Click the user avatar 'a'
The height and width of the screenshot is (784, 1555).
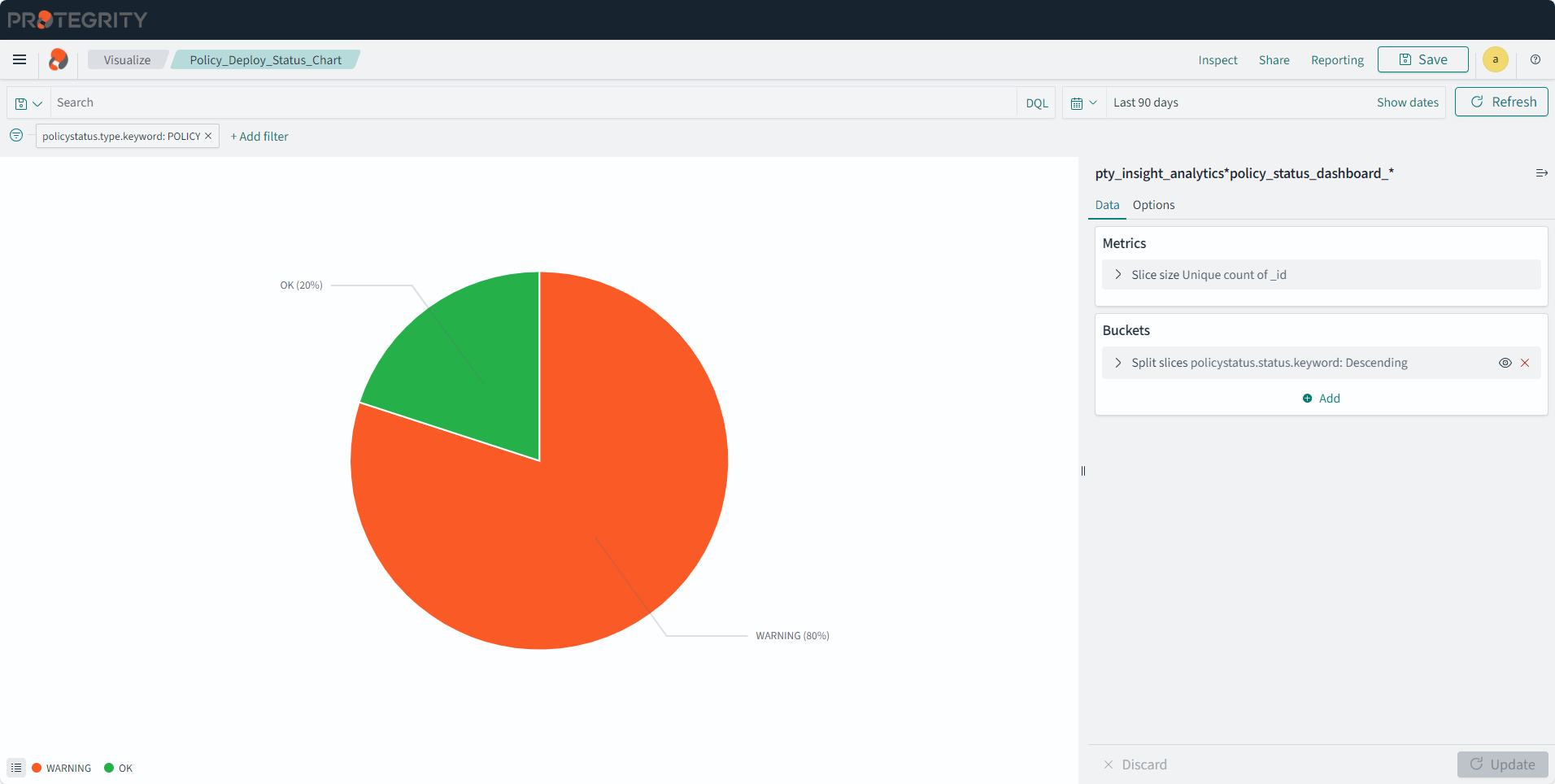coord(1495,59)
